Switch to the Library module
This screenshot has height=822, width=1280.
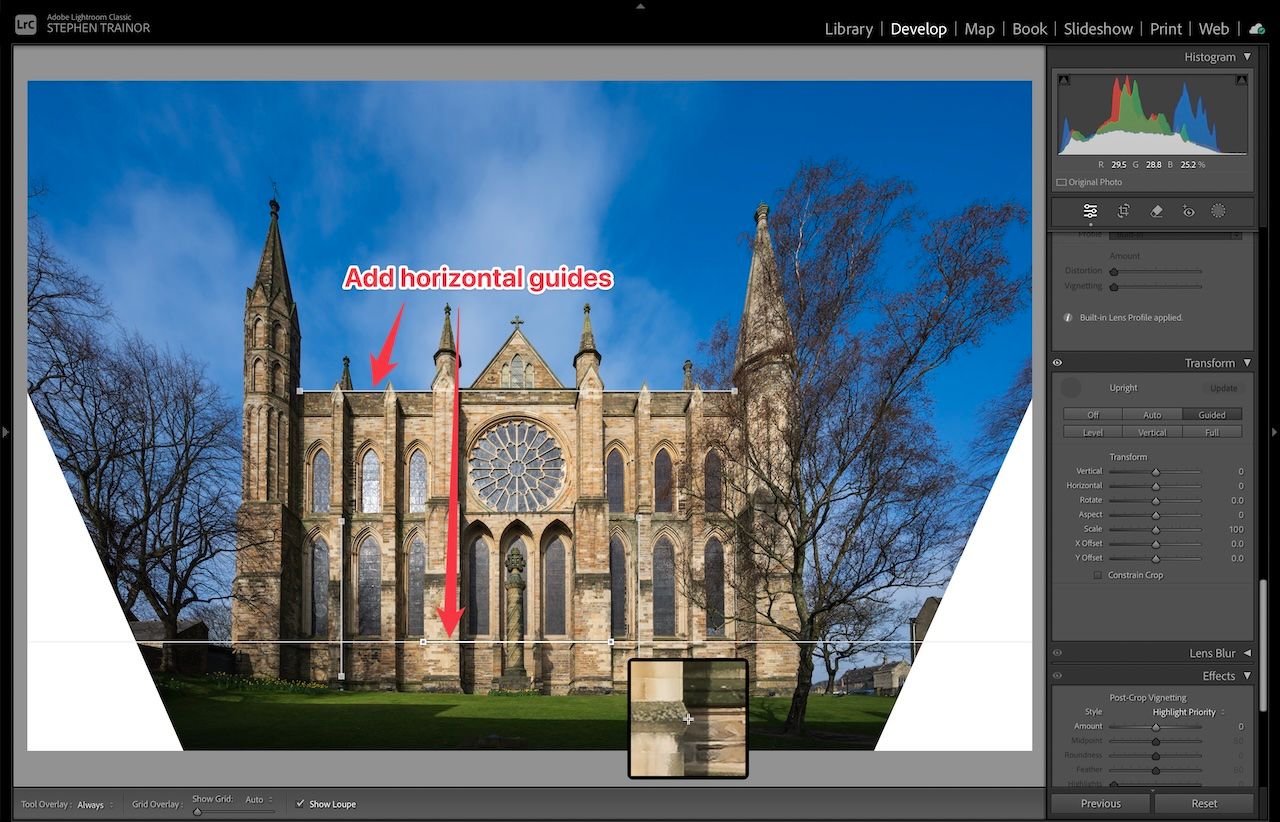[848, 29]
